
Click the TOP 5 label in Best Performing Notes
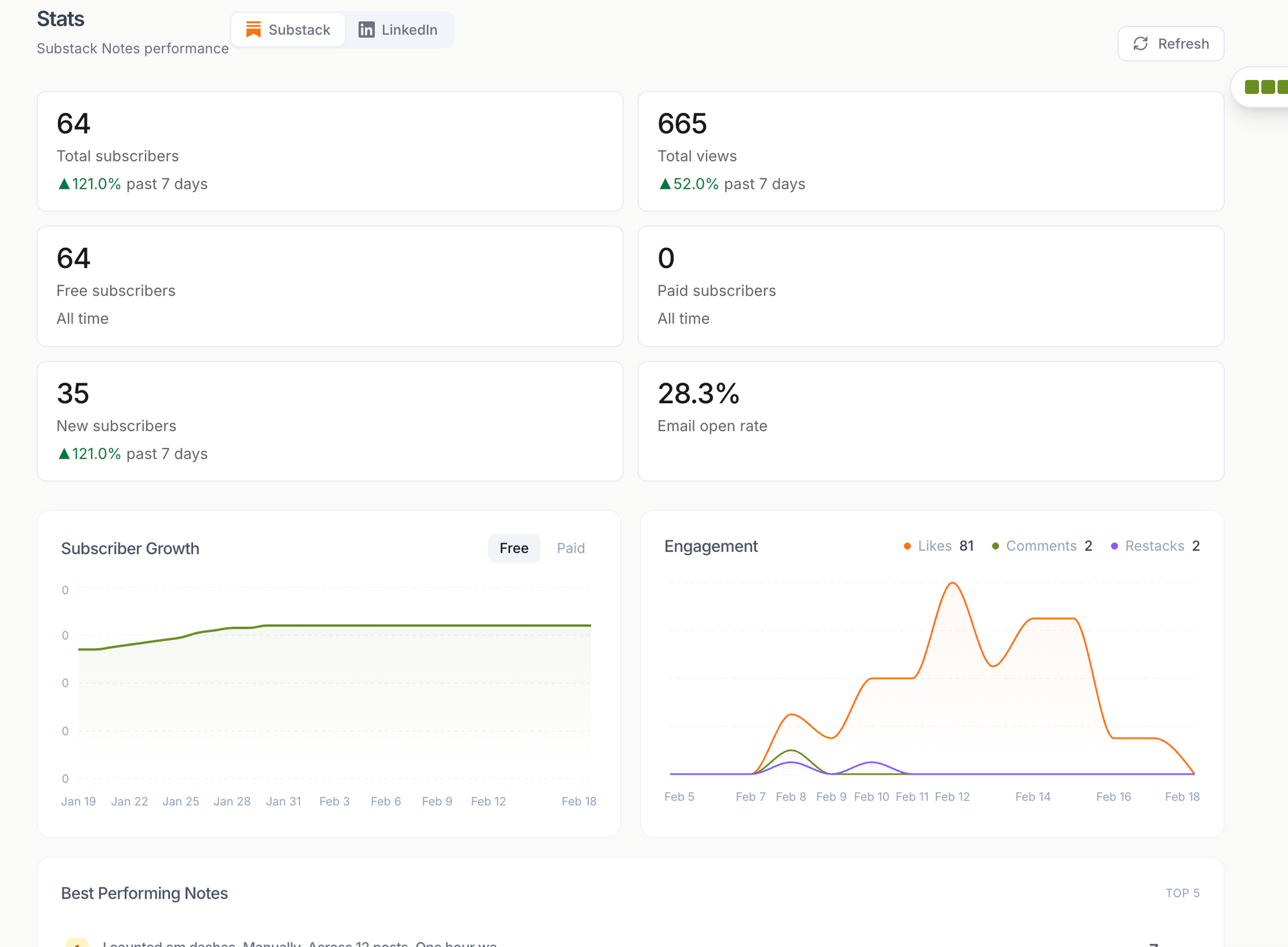coord(1182,893)
